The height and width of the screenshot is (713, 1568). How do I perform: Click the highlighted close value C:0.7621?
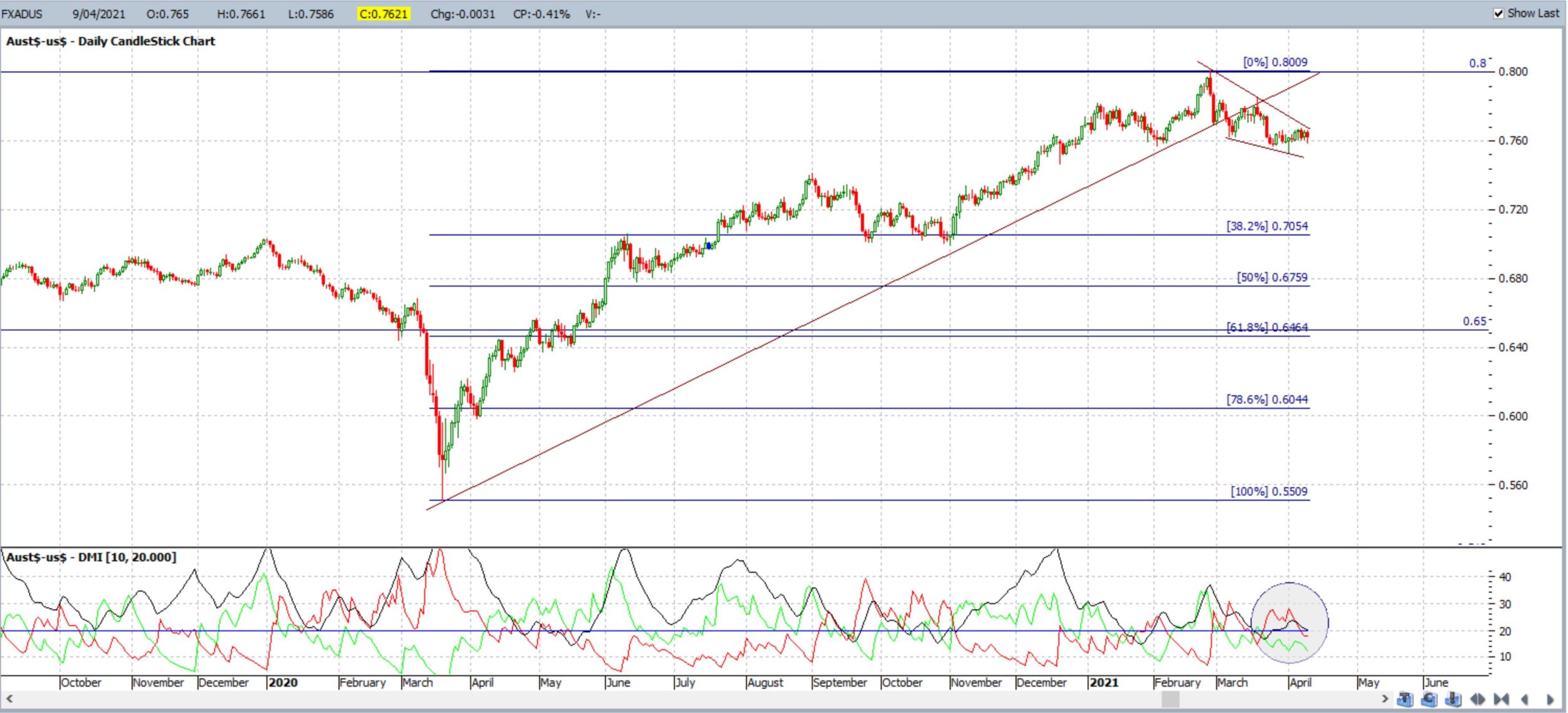(384, 14)
